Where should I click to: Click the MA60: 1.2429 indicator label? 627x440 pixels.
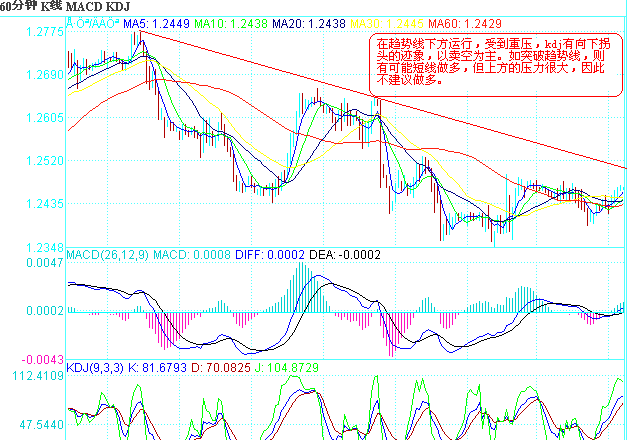[x=465, y=24]
